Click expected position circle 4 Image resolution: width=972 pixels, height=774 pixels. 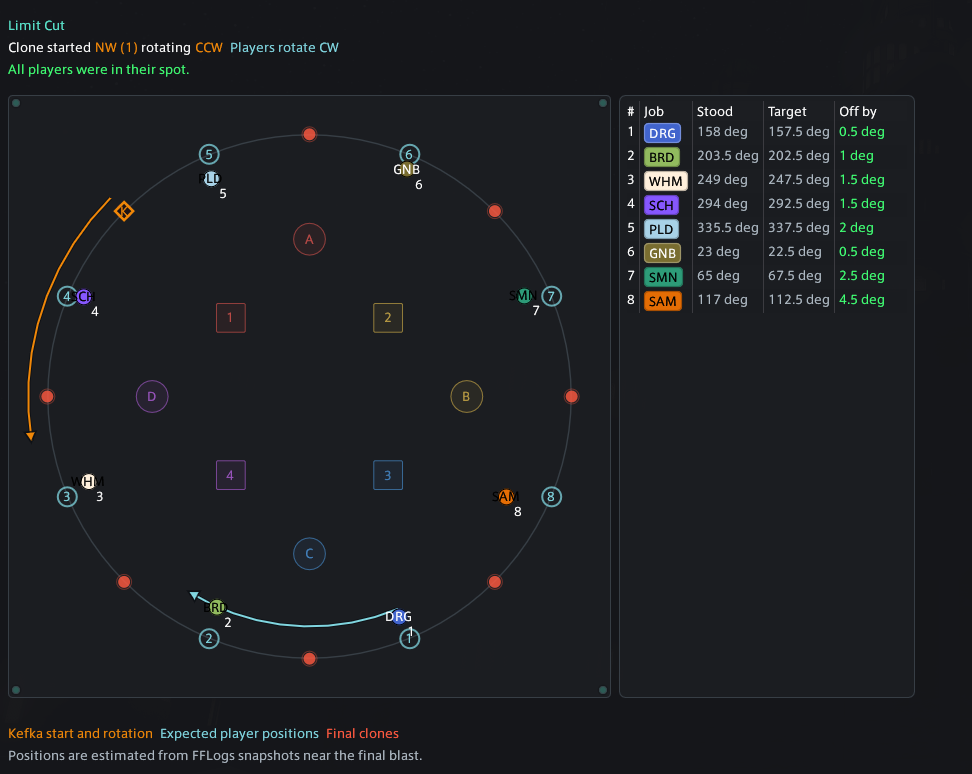point(67,296)
